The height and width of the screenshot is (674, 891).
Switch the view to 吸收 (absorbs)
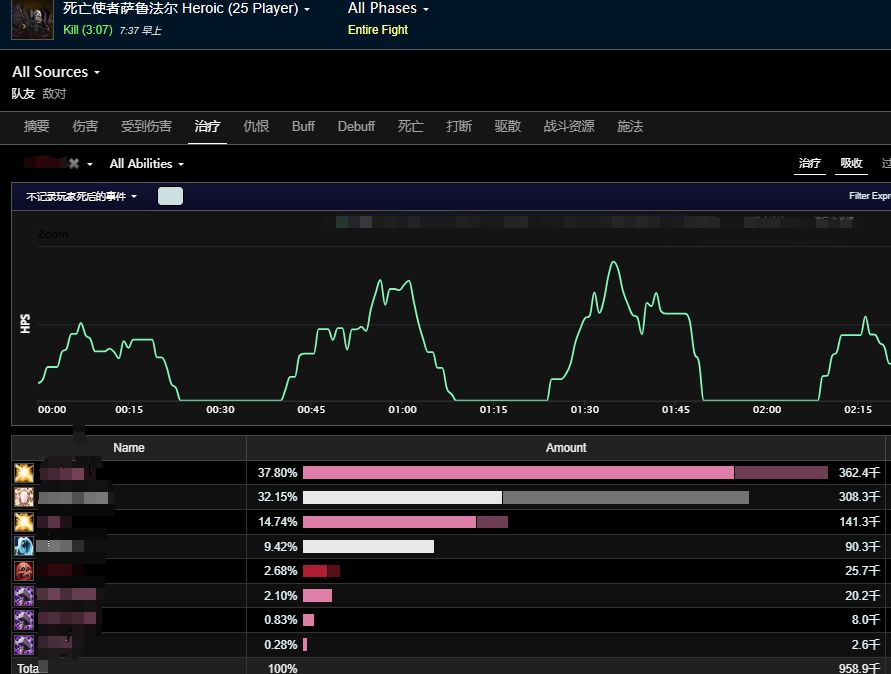[x=851, y=163]
